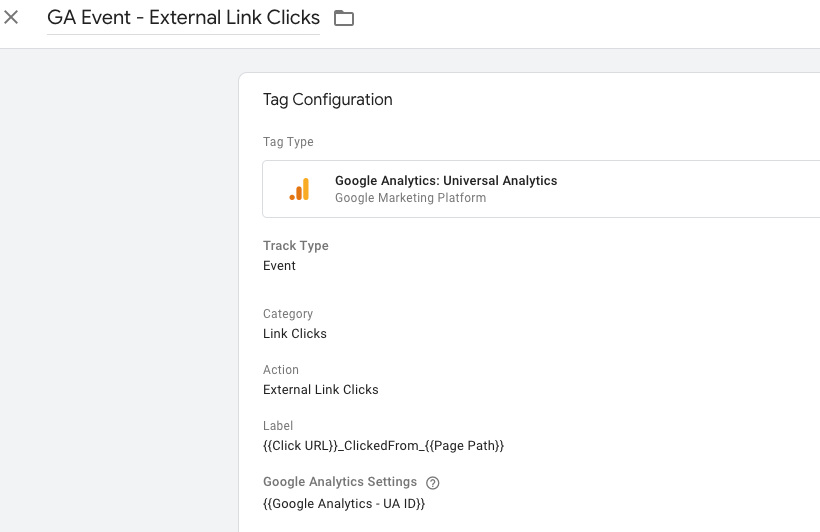Click the Google Marketing Platform subtitle
The image size is (820, 532).
[x=411, y=198]
